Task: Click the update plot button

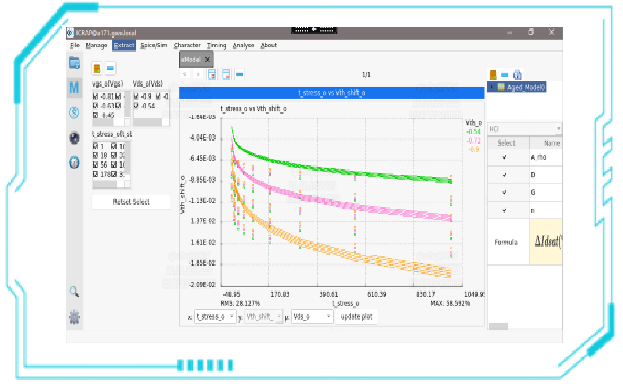Action: pos(356,317)
